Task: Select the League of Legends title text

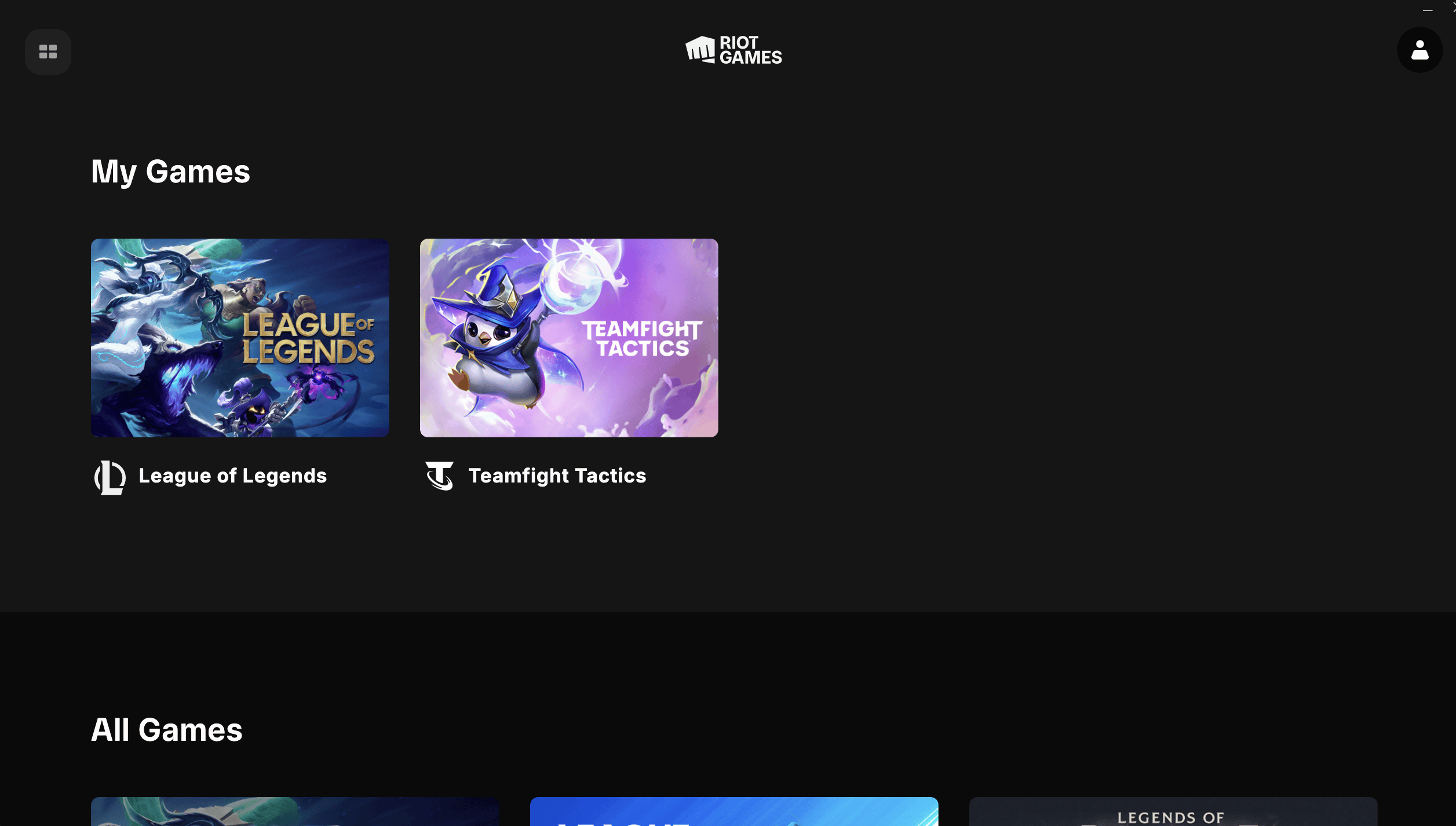Action: tap(233, 476)
